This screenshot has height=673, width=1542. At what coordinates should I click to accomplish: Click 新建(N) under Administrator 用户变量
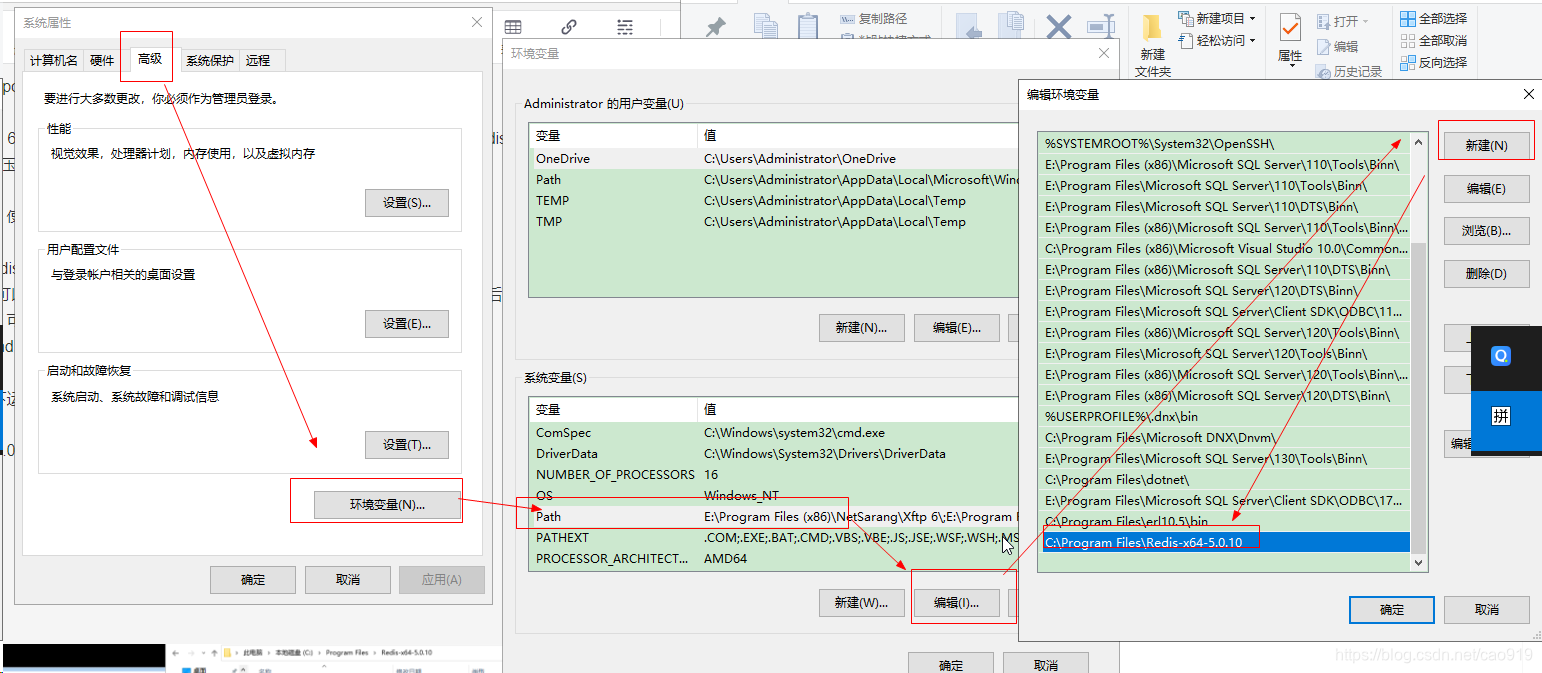coord(862,328)
